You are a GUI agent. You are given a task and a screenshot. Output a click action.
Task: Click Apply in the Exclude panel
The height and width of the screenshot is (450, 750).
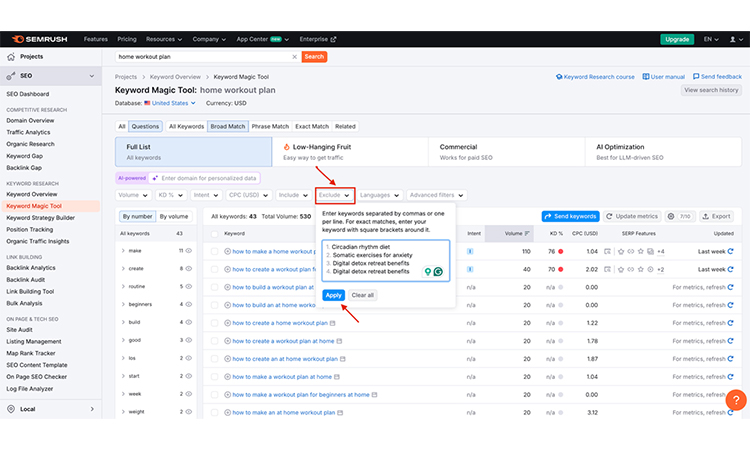[x=333, y=295]
